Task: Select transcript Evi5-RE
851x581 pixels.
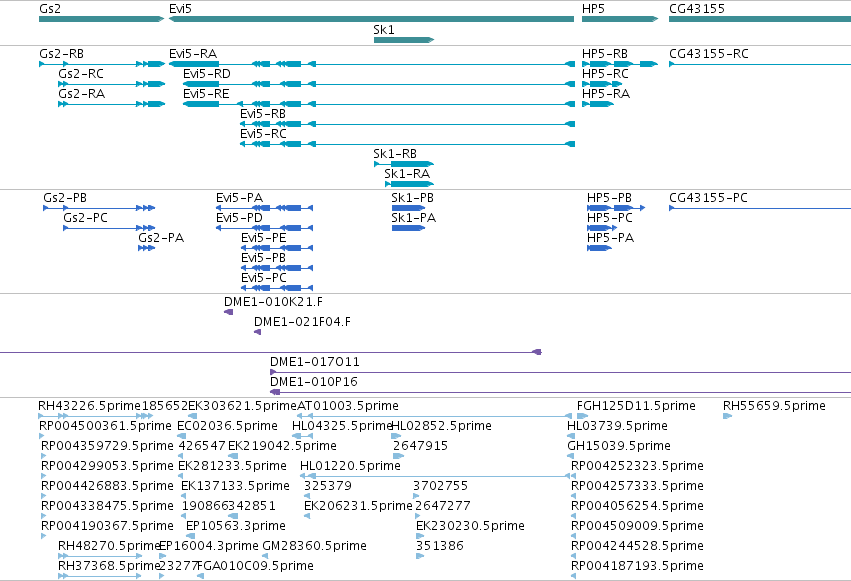Action: tap(379, 104)
